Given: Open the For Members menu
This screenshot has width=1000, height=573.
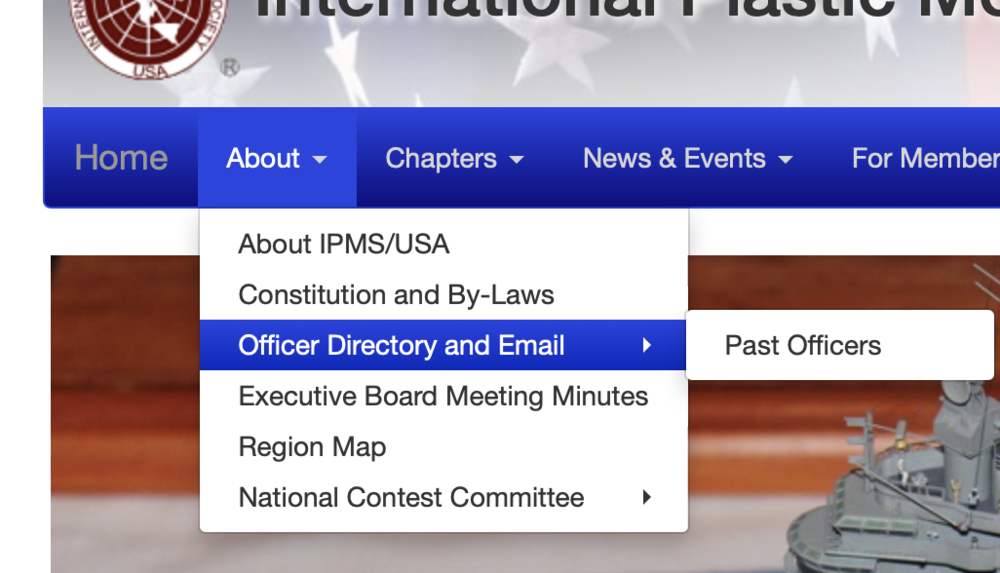Looking at the screenshot, I should (x=924, y=158).
